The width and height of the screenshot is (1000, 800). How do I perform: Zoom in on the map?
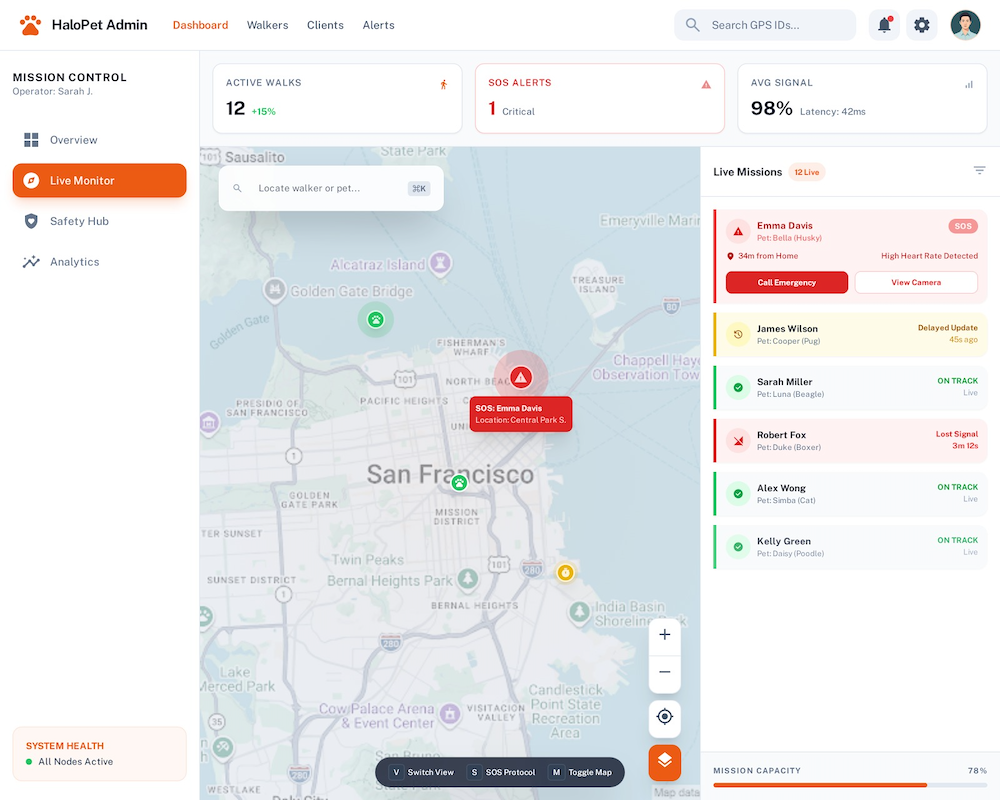(x=665, y=635)
